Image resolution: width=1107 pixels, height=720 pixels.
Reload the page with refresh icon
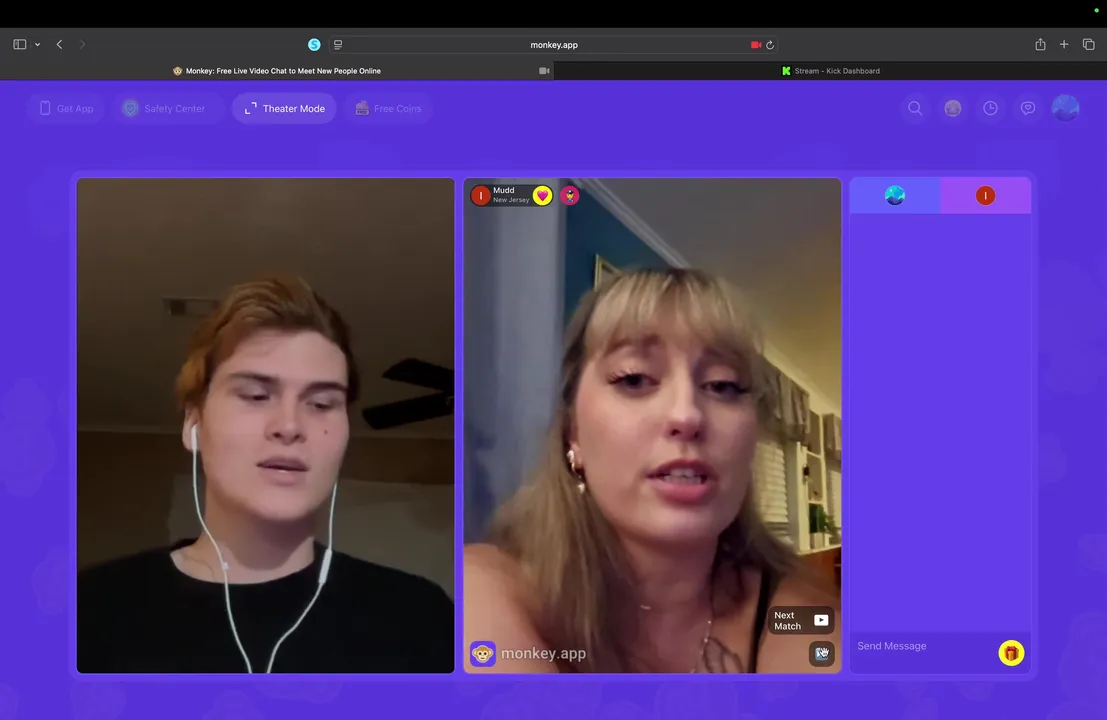(770, 44)
